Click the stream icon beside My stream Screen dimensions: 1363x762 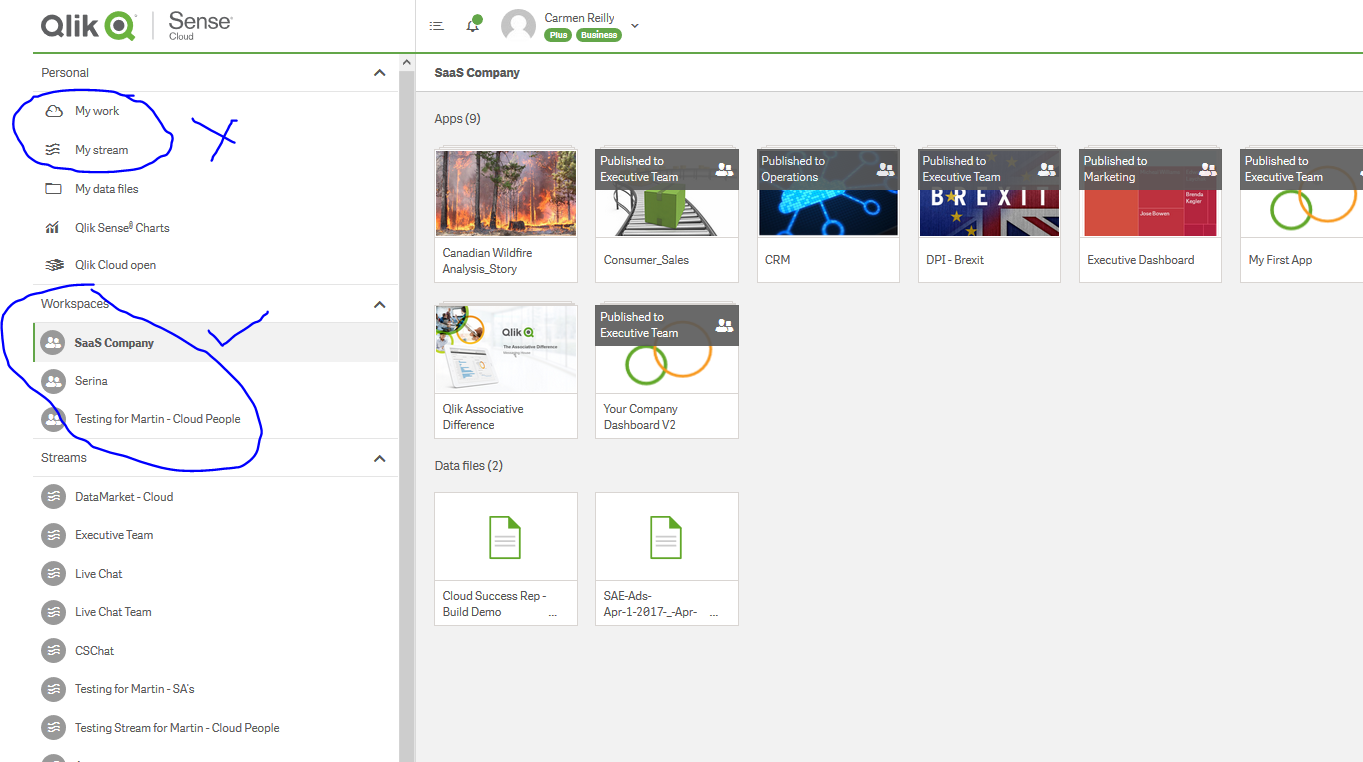(x=54, y=150)
